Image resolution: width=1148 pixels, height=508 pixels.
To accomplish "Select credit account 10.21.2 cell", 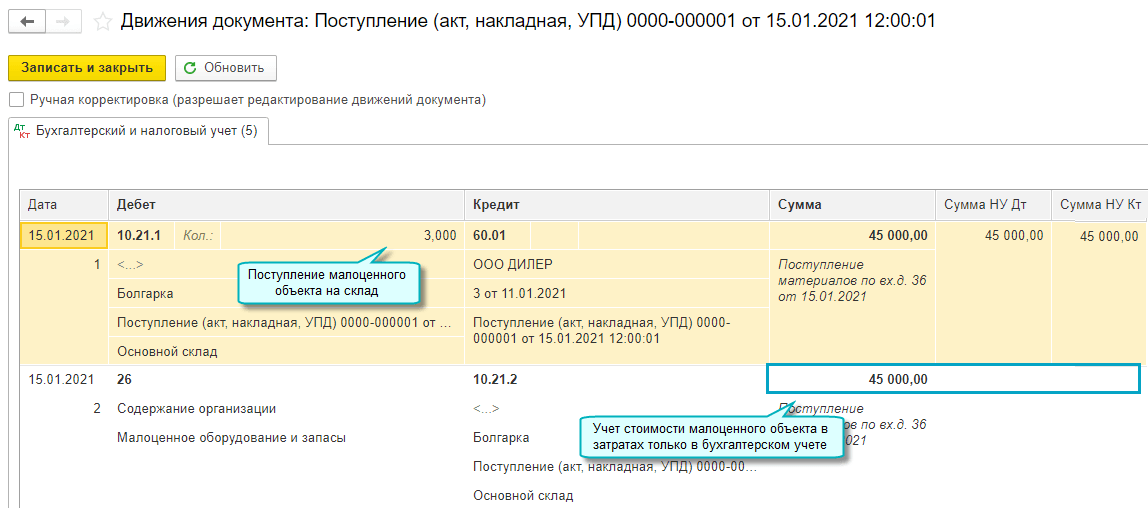I will pyautogui.click(x=495, y=380).
